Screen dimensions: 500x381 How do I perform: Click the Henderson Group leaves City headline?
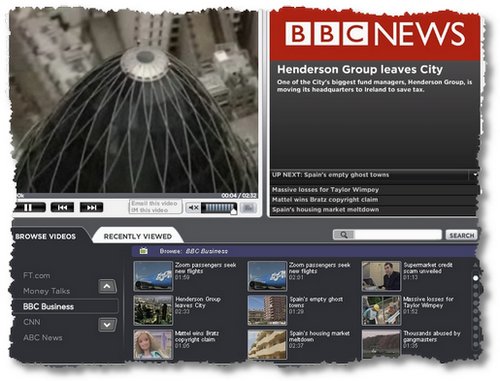point(360,69)
